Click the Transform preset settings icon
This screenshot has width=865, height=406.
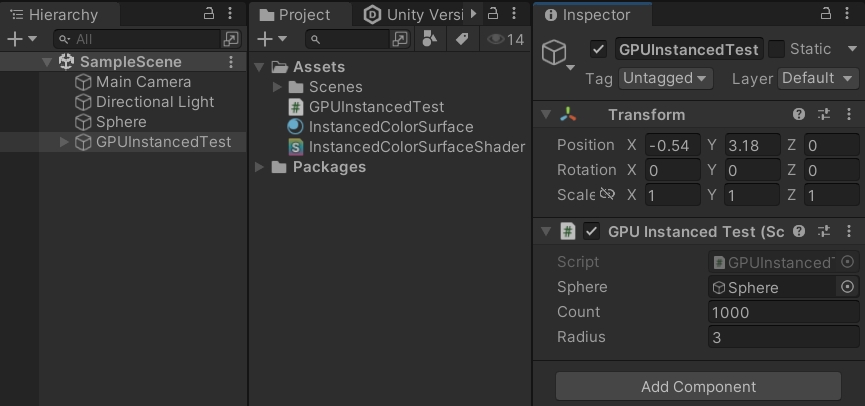pyautogui.click(x=824, y=115)
